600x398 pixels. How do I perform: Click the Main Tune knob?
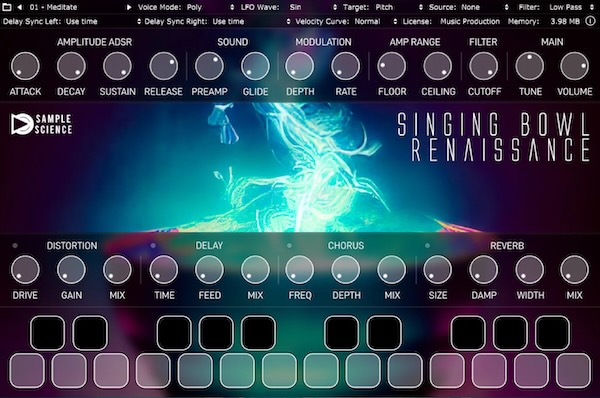530,66
